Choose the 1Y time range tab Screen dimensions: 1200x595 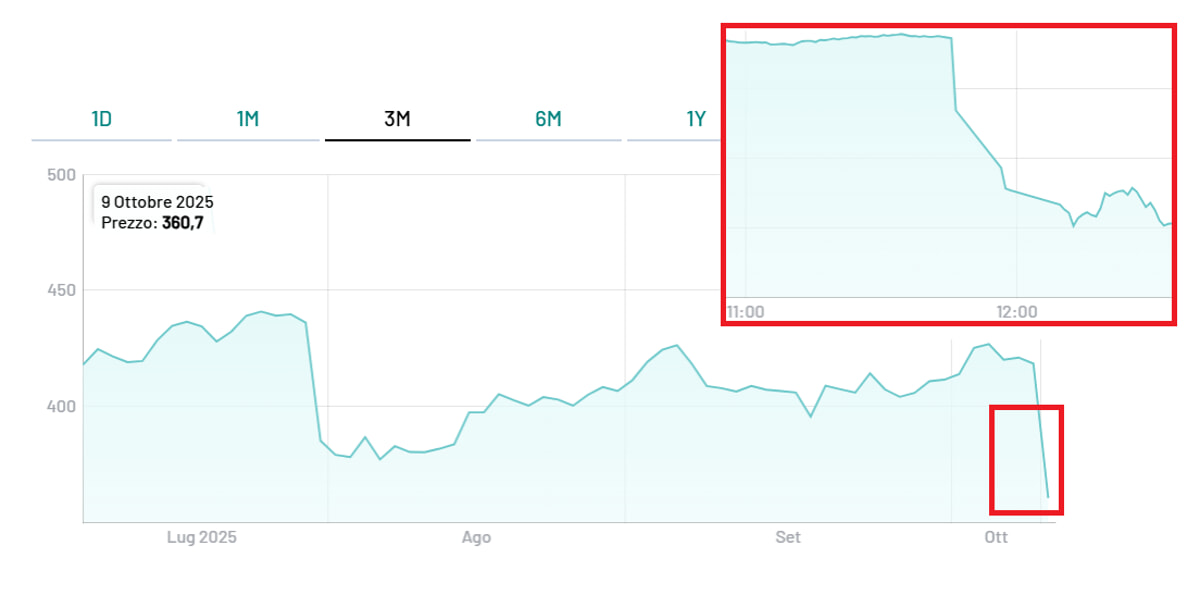(696, 120)
